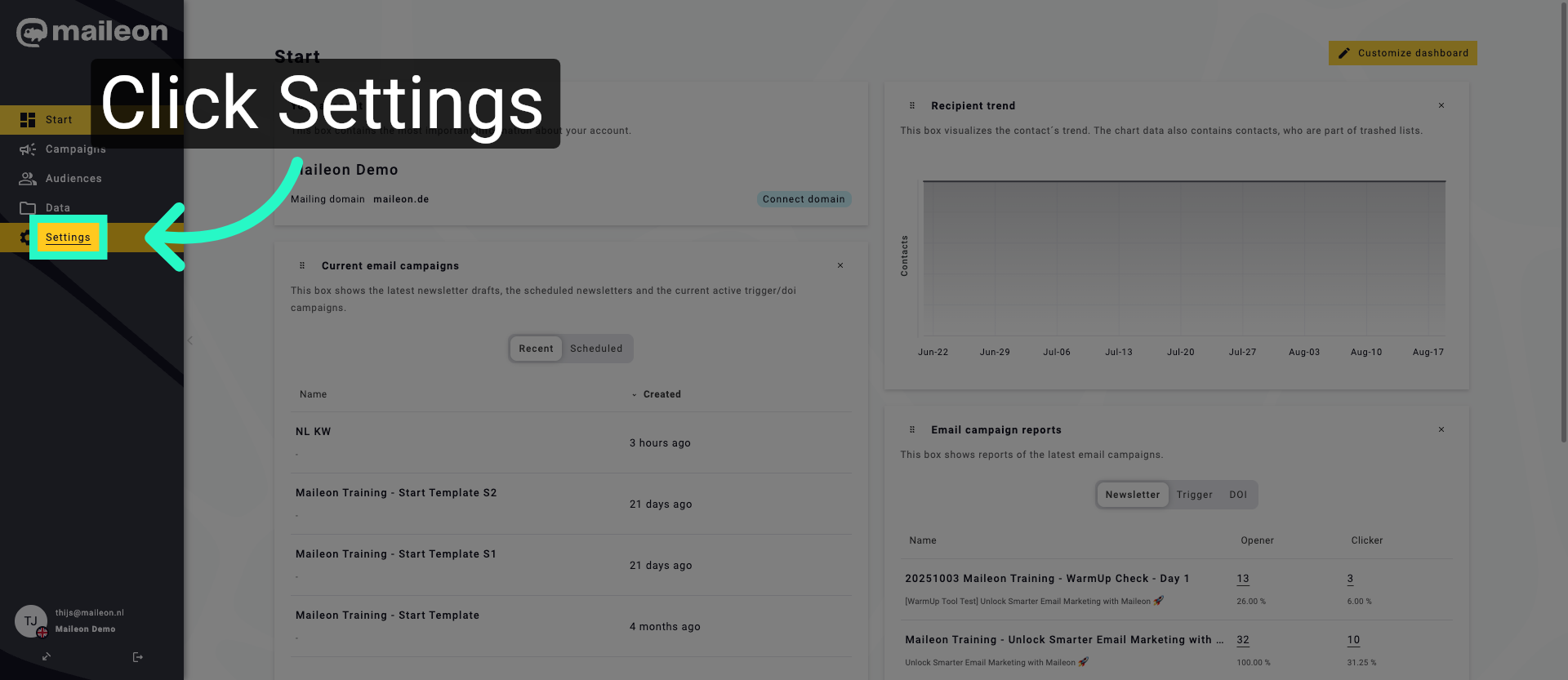
Task: Click the clicker count 3
Action: click(1350, 579)
